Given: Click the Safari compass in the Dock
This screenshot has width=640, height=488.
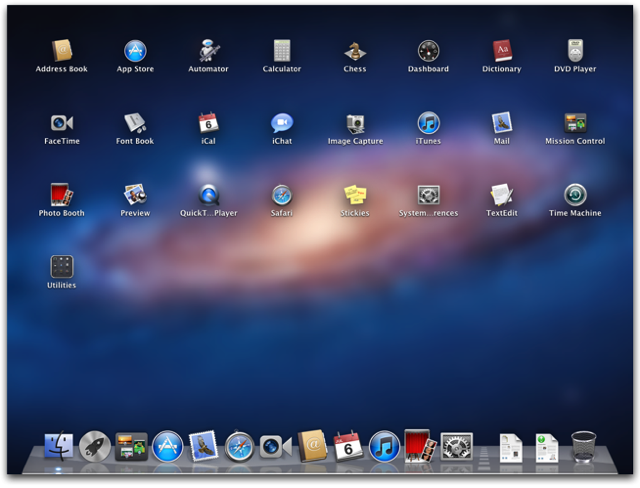Looking at the screenshot, I should point(239,446).
